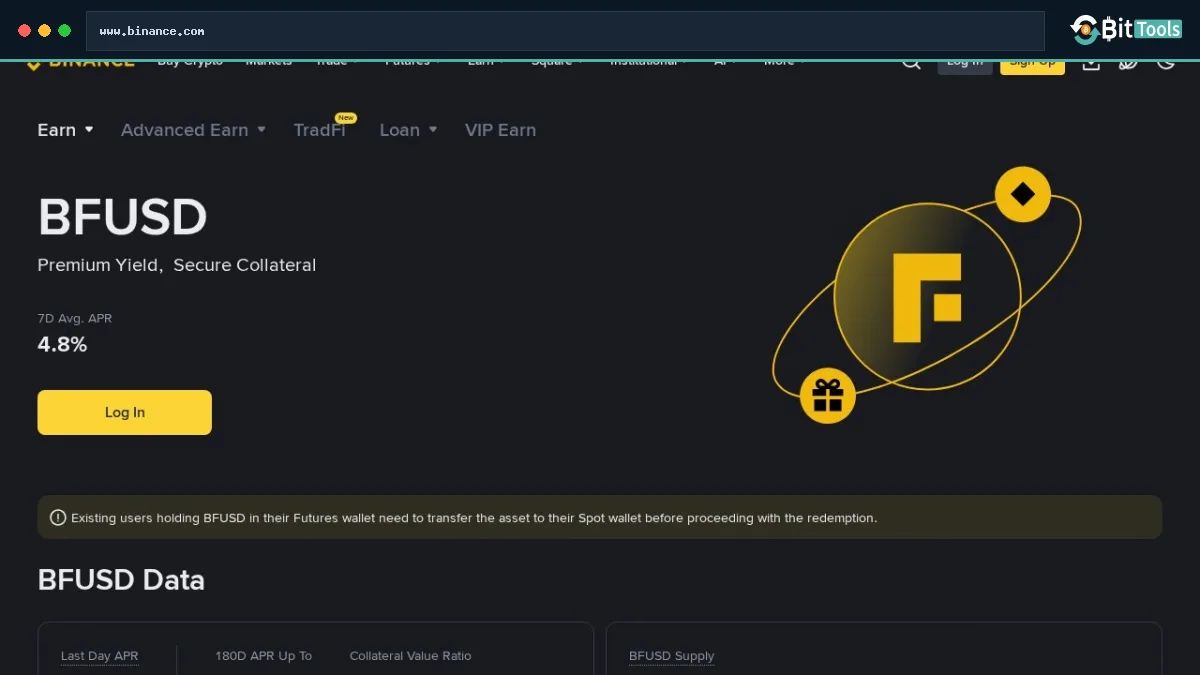Click the BFUSD Supply underlined label

[671, 656]
